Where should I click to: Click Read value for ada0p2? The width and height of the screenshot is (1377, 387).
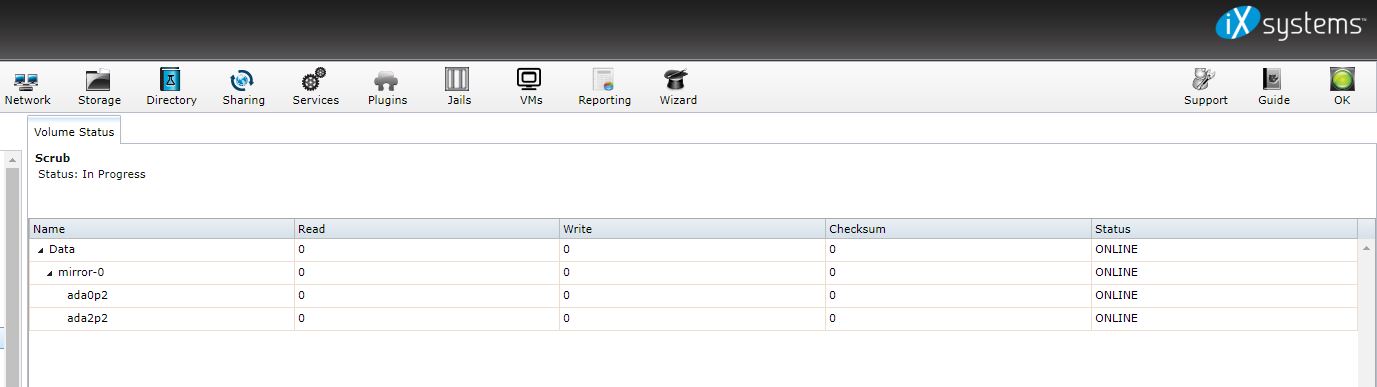[301, 295]
